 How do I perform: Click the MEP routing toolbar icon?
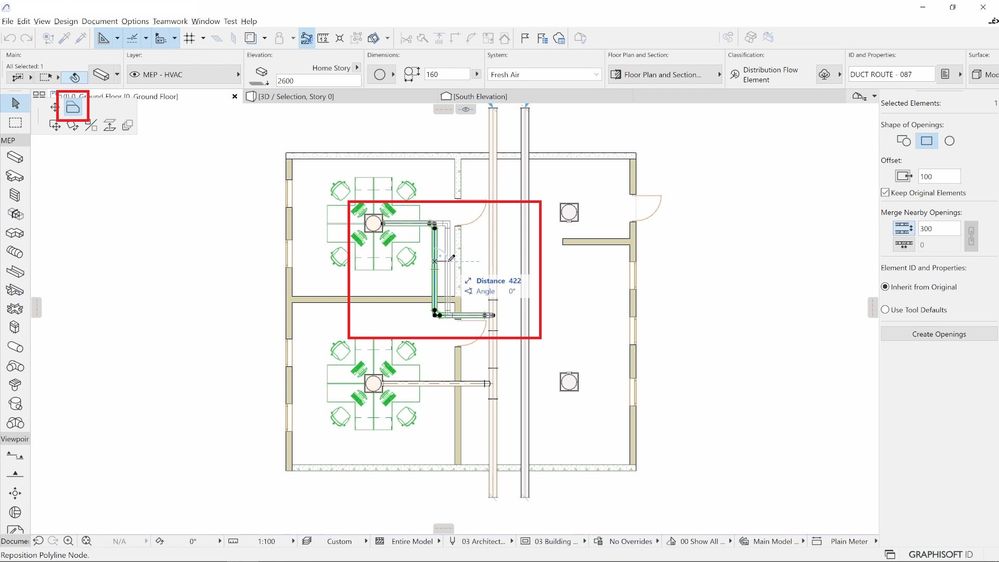pos(306,38)
